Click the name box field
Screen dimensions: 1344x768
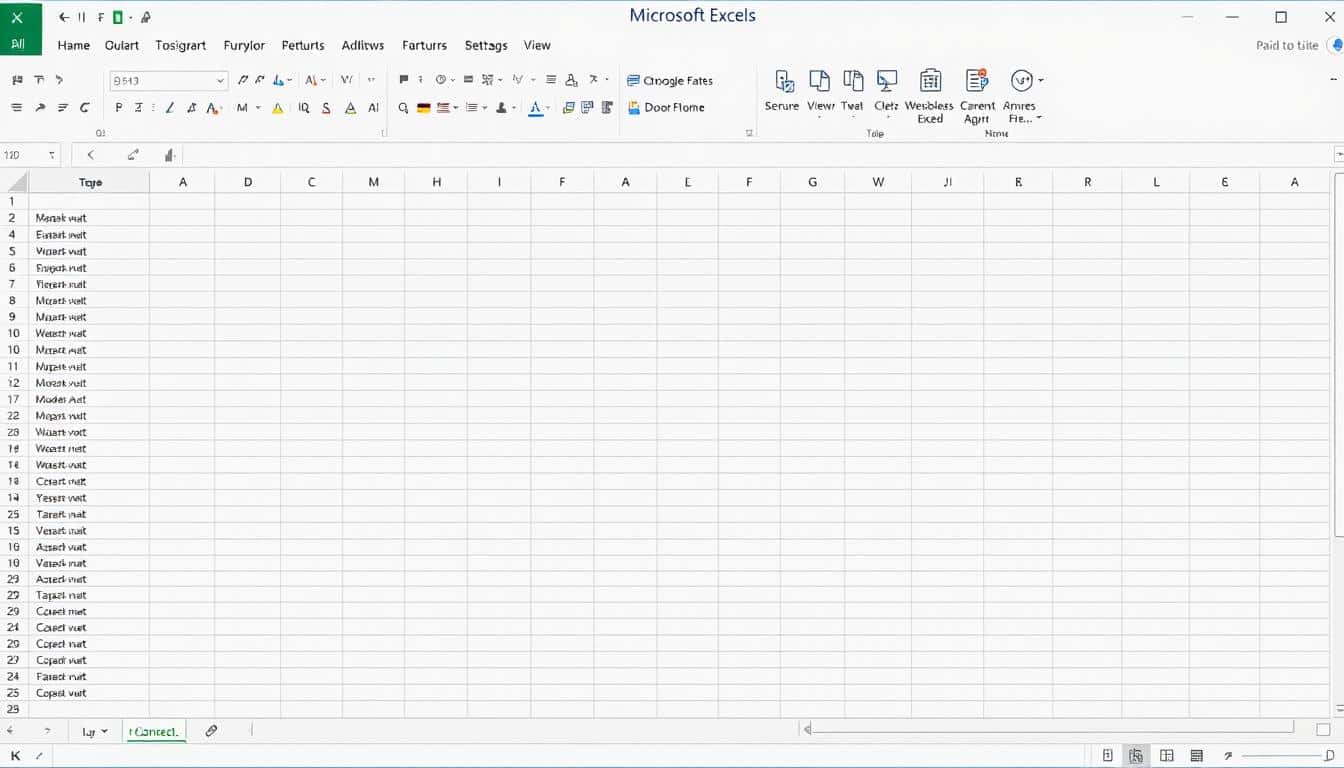(x=30, y=155)
